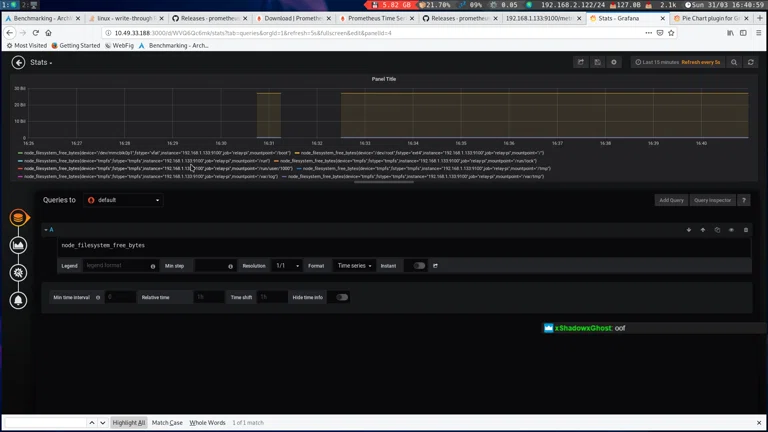768x432 pixels.
Task: Open the Getting Started bookmark
Action: (x=76, y=46)
